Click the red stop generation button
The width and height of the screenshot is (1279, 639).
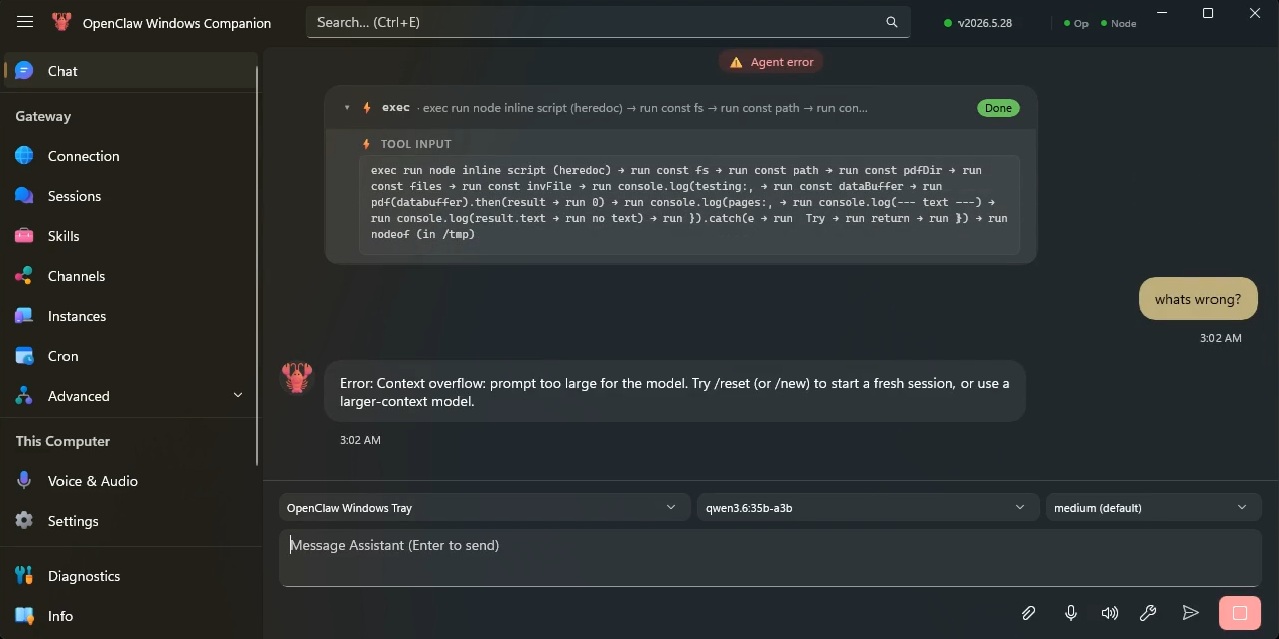(x=1240, y=613)
